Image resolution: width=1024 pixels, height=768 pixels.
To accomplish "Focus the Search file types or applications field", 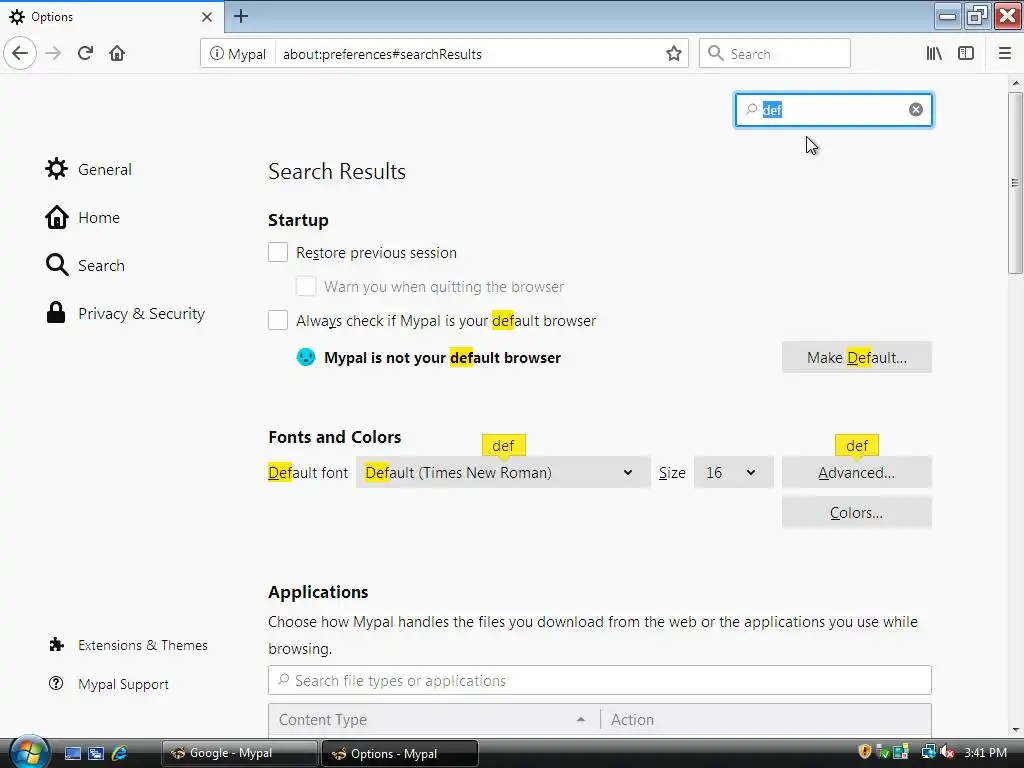I will click(x=600, y=680).
